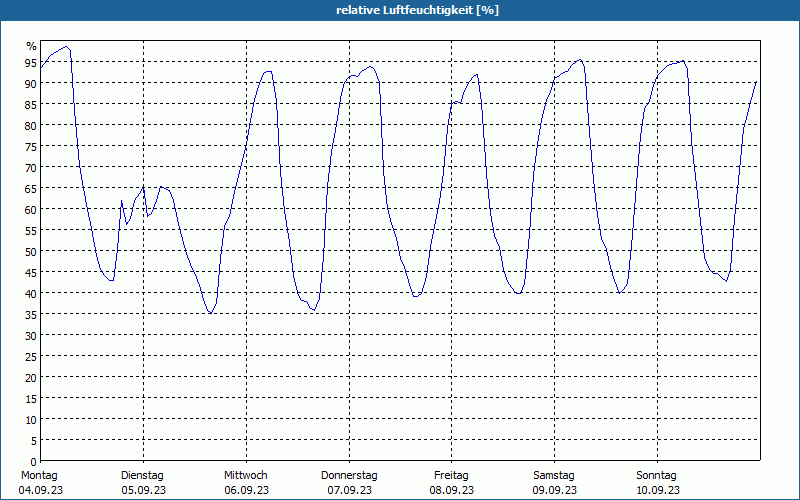The width and height of the screenshot is (800, 500).
Task: Click the % unit label on the y-axis
Action: (31, 46)
